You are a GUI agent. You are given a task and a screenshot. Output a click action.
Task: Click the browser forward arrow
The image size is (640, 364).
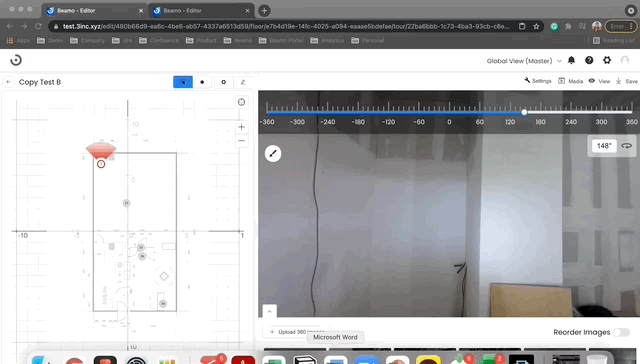pos(24,26)
